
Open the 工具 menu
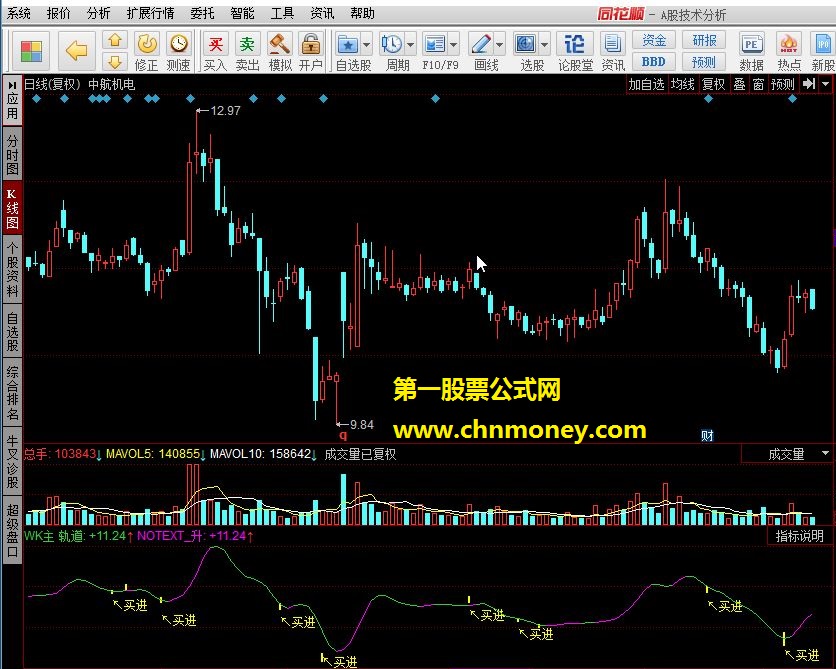(x=282, y=13)
